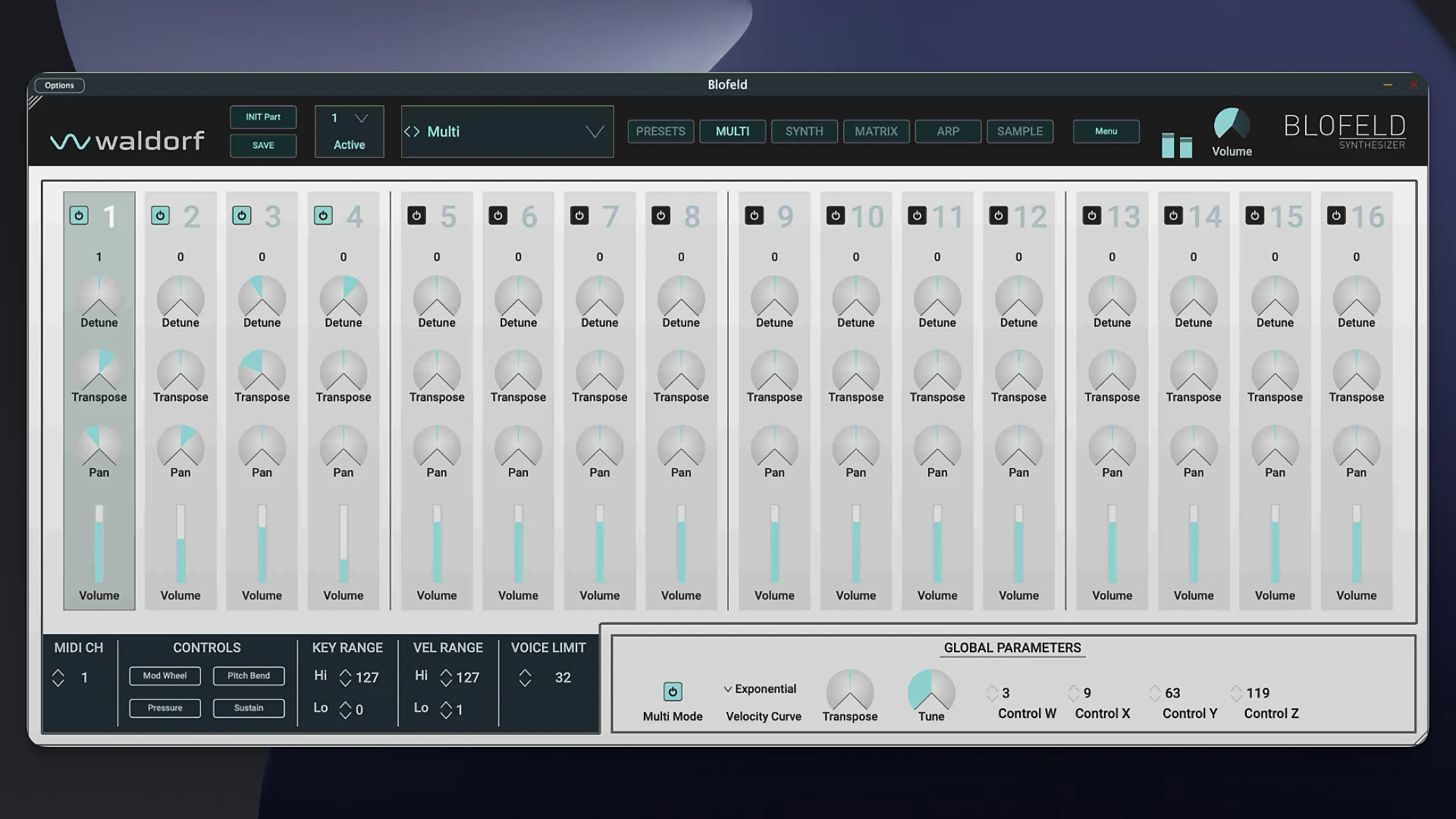Click the Pressure control button
Screen dimensions: 1456x819
click(x=165, y=708)
